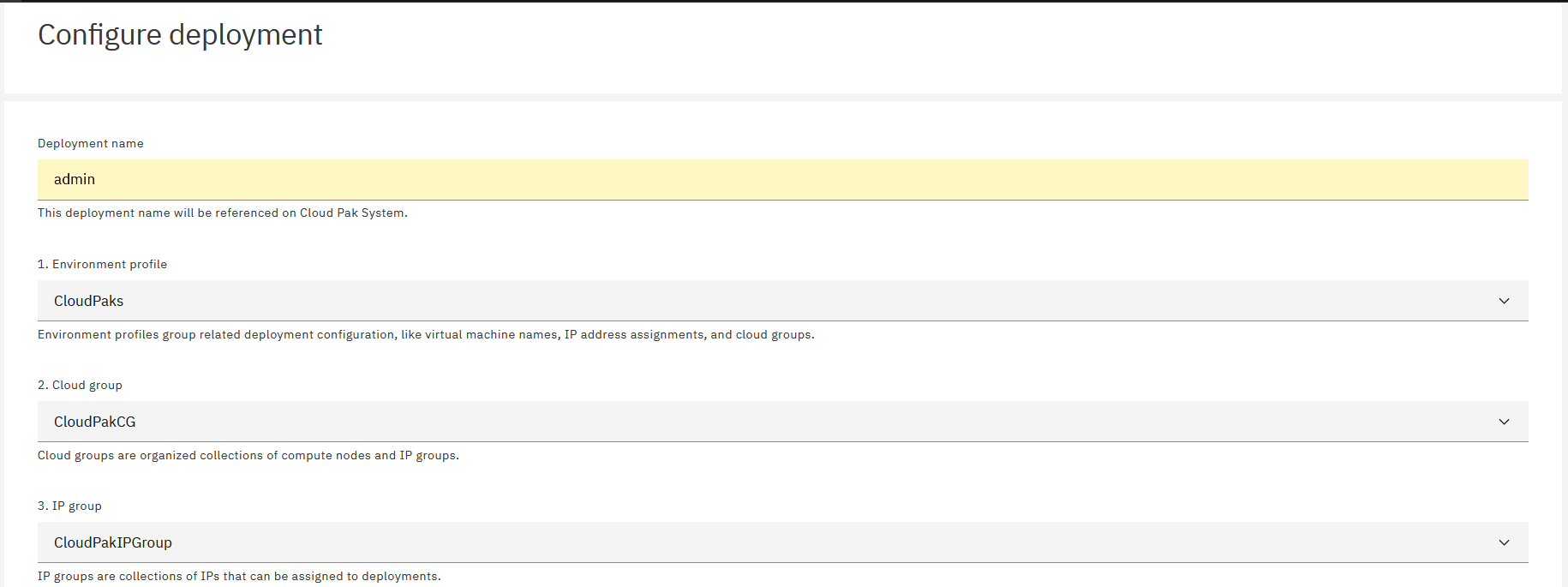Open the IP group dropdown showing CloudPakIPGroup
1568x587 pixels.
[x=782, y=542]
